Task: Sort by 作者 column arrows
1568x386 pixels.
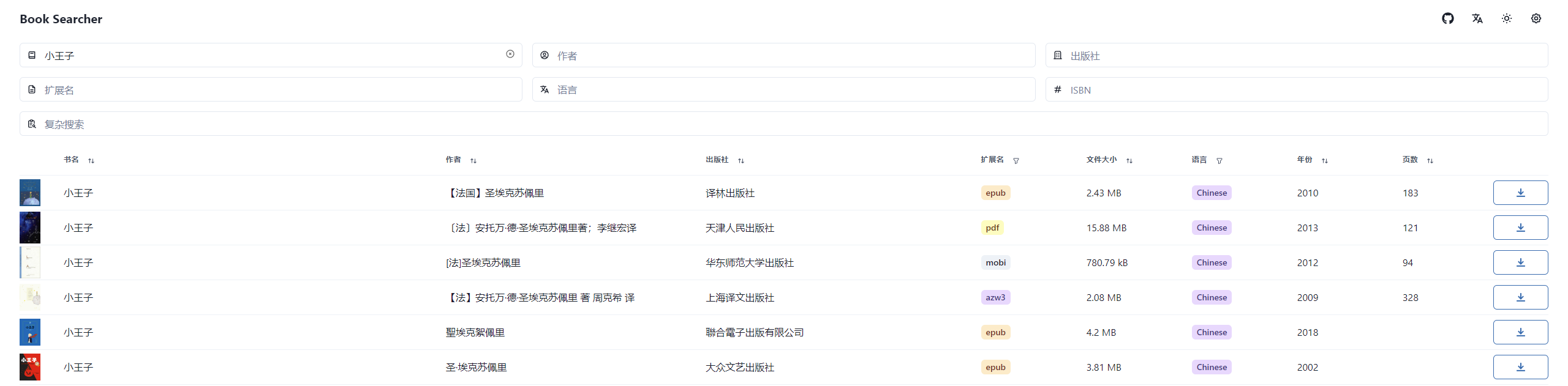Action: 473,161
